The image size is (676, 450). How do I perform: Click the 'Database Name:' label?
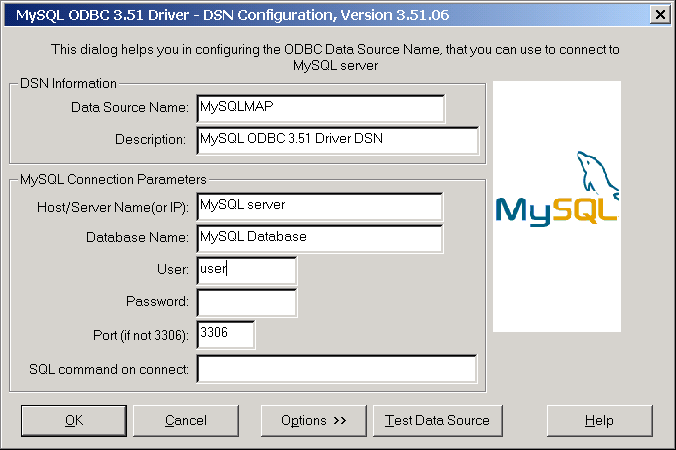click(x=137, y=238)
